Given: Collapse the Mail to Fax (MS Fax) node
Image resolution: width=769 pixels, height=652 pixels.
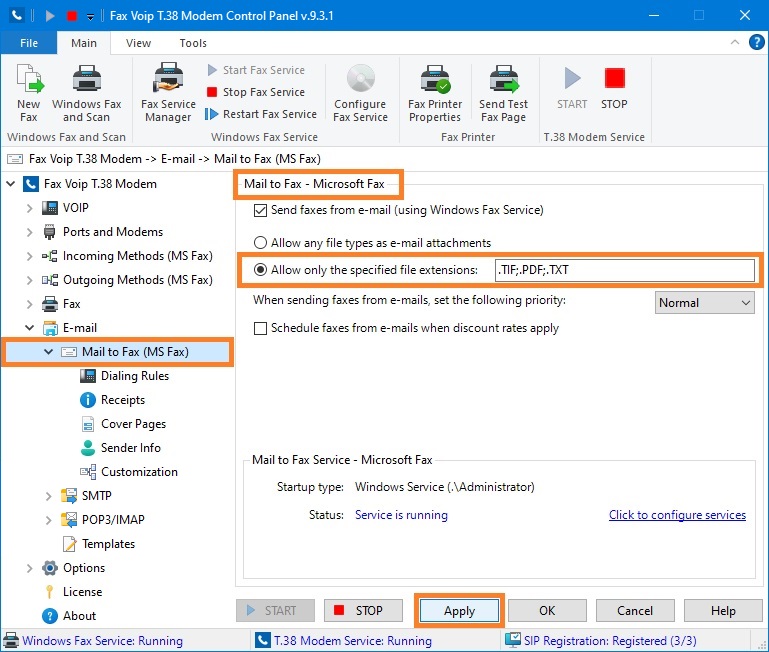Looking at the screenshot, I should pos(49,352).
